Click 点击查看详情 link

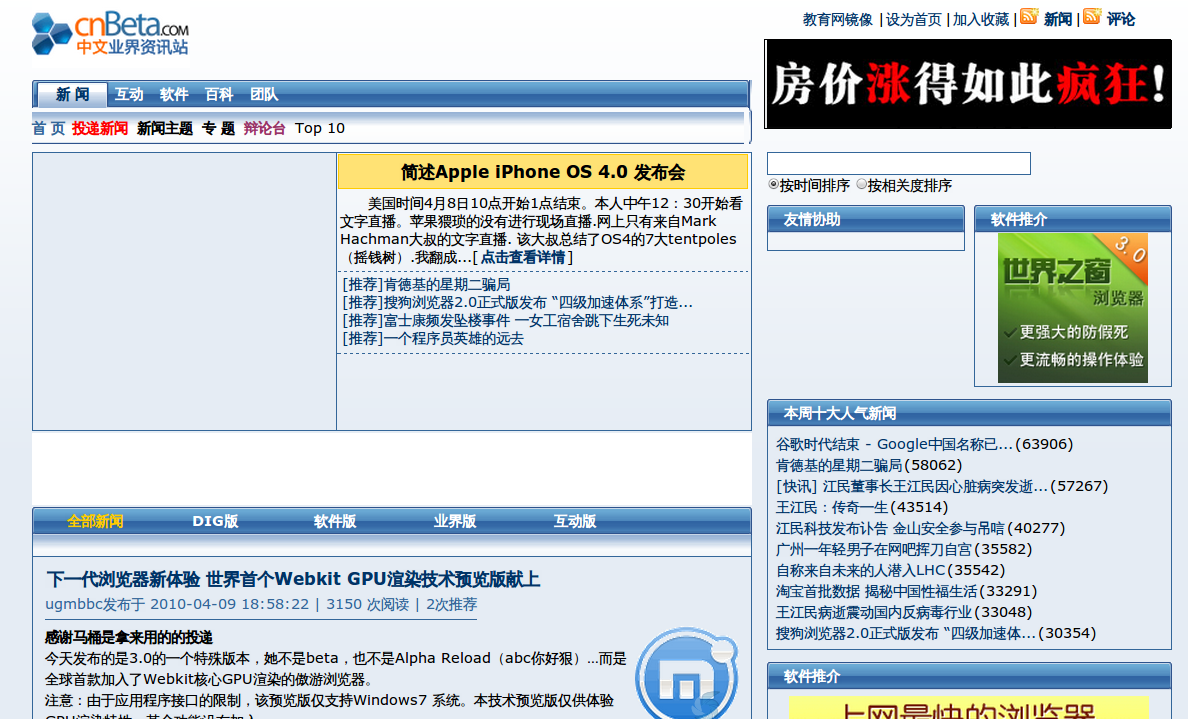point(524,258)
